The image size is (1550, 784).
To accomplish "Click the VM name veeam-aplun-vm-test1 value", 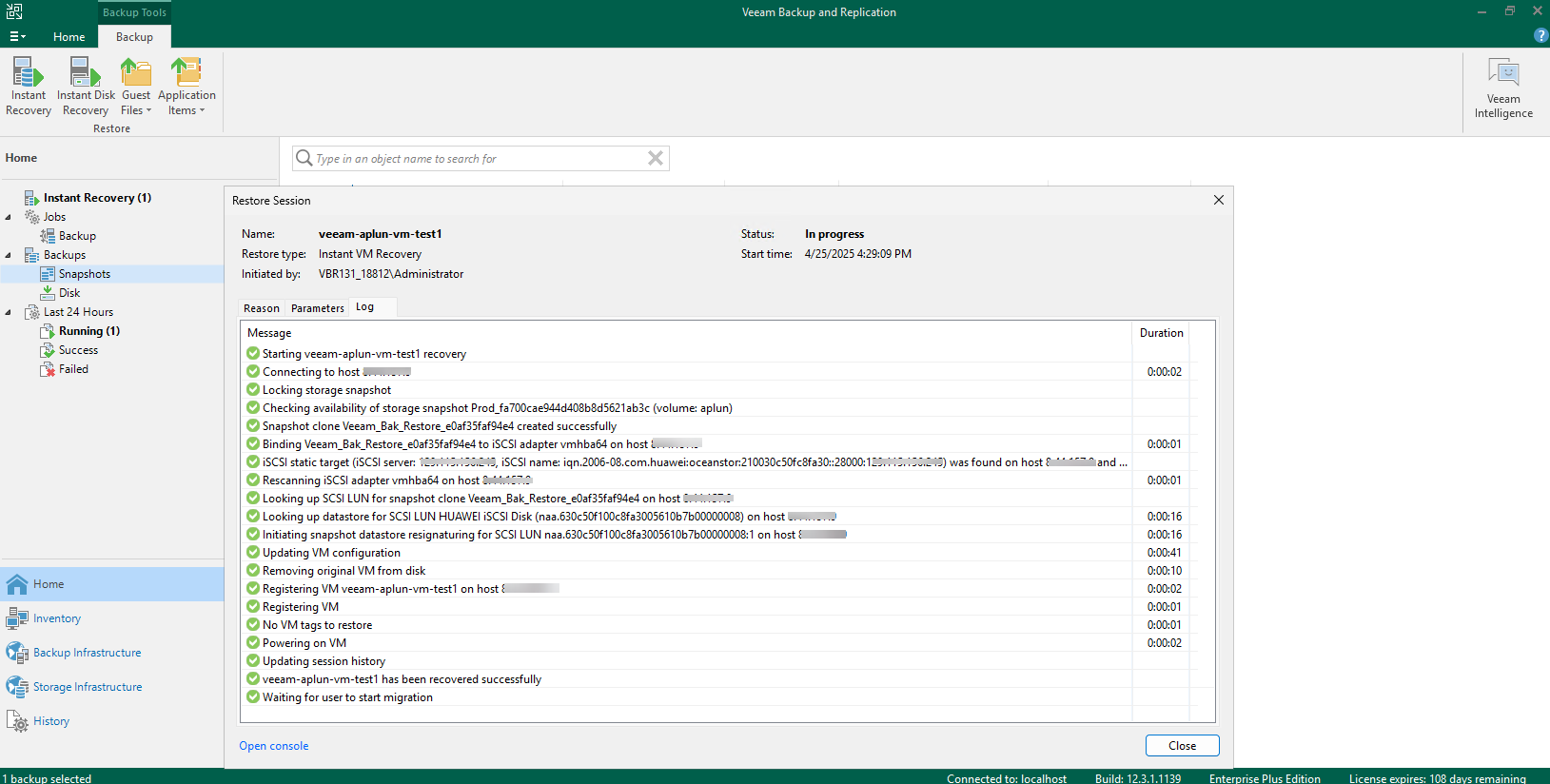I will [x=380, y=234].
